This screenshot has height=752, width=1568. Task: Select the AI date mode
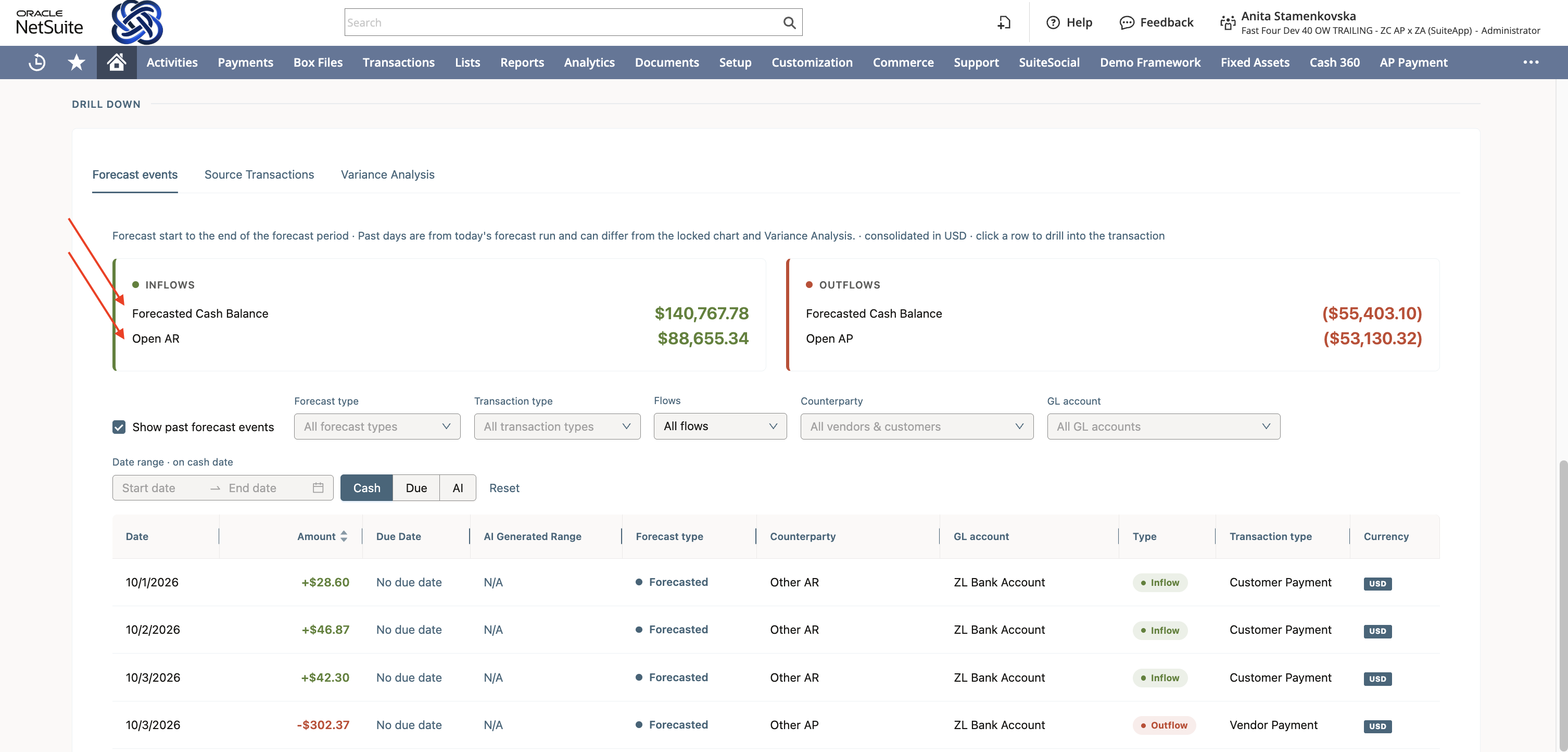(x=458, y=488)
